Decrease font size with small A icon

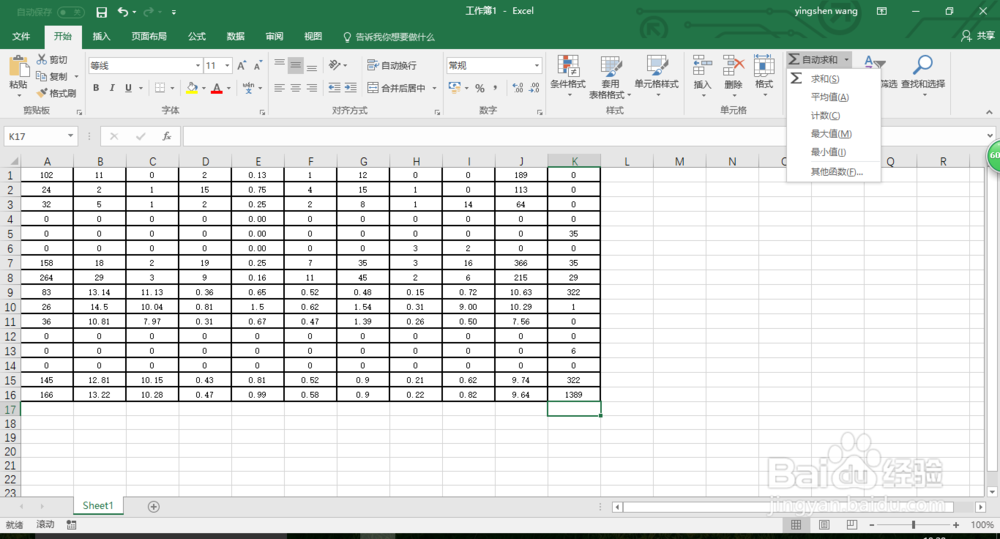click(x=258, y=66)
